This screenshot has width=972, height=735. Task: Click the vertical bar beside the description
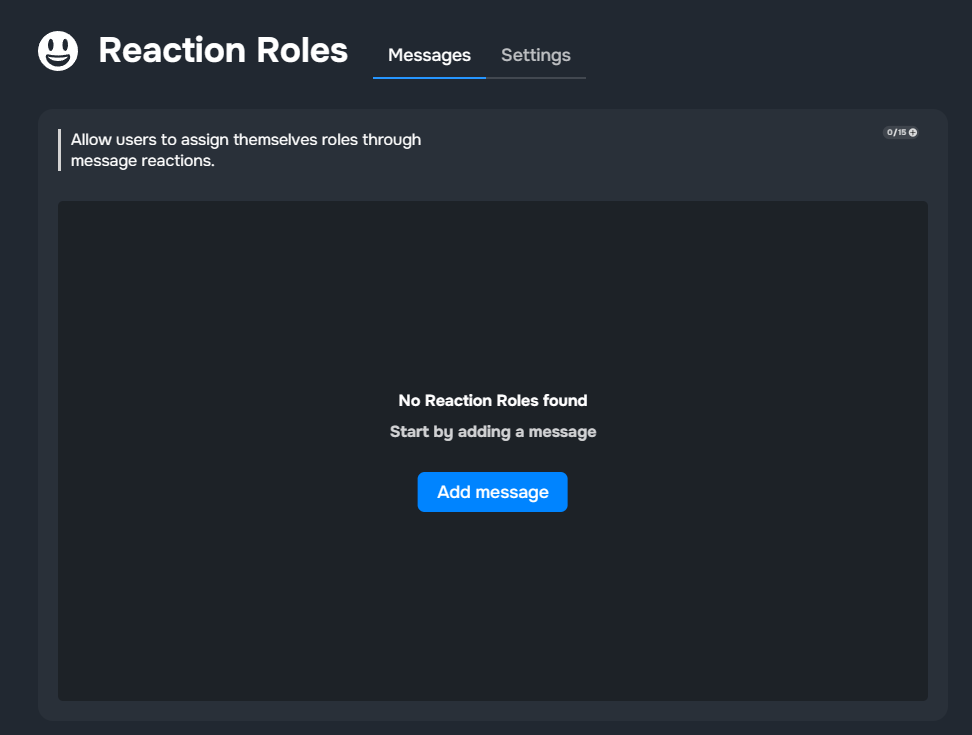(x=60, y=150)
